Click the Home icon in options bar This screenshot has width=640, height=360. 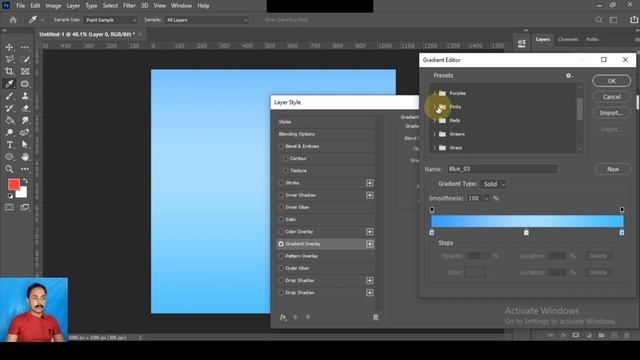click(x=13, y=20)
